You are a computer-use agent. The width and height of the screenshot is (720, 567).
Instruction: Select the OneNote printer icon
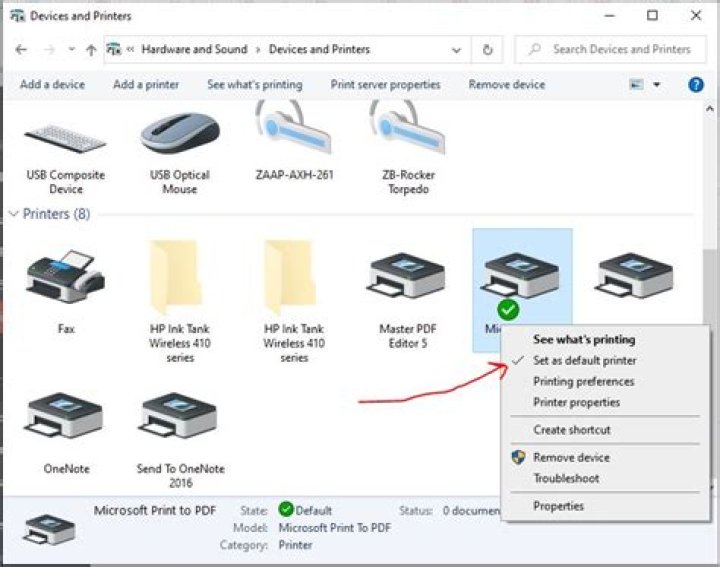click(64, 415)
